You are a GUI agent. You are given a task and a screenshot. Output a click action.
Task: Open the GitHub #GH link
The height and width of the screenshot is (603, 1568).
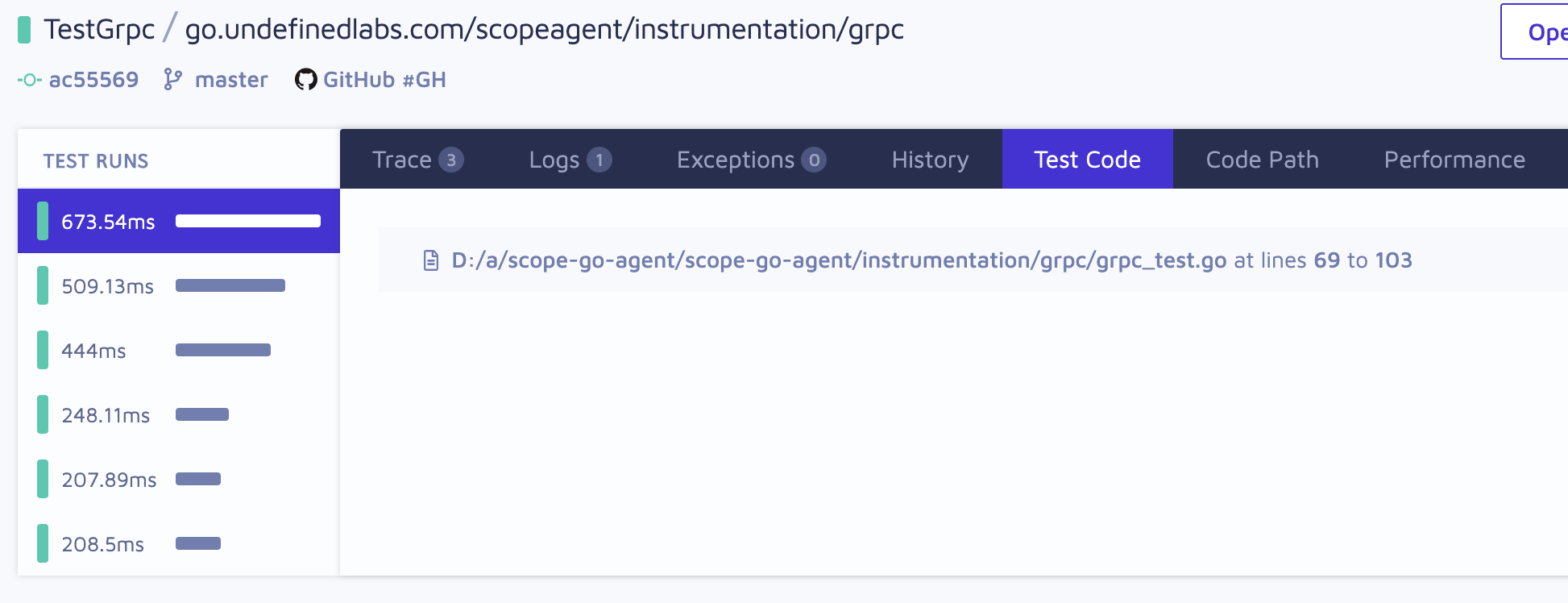384,80
